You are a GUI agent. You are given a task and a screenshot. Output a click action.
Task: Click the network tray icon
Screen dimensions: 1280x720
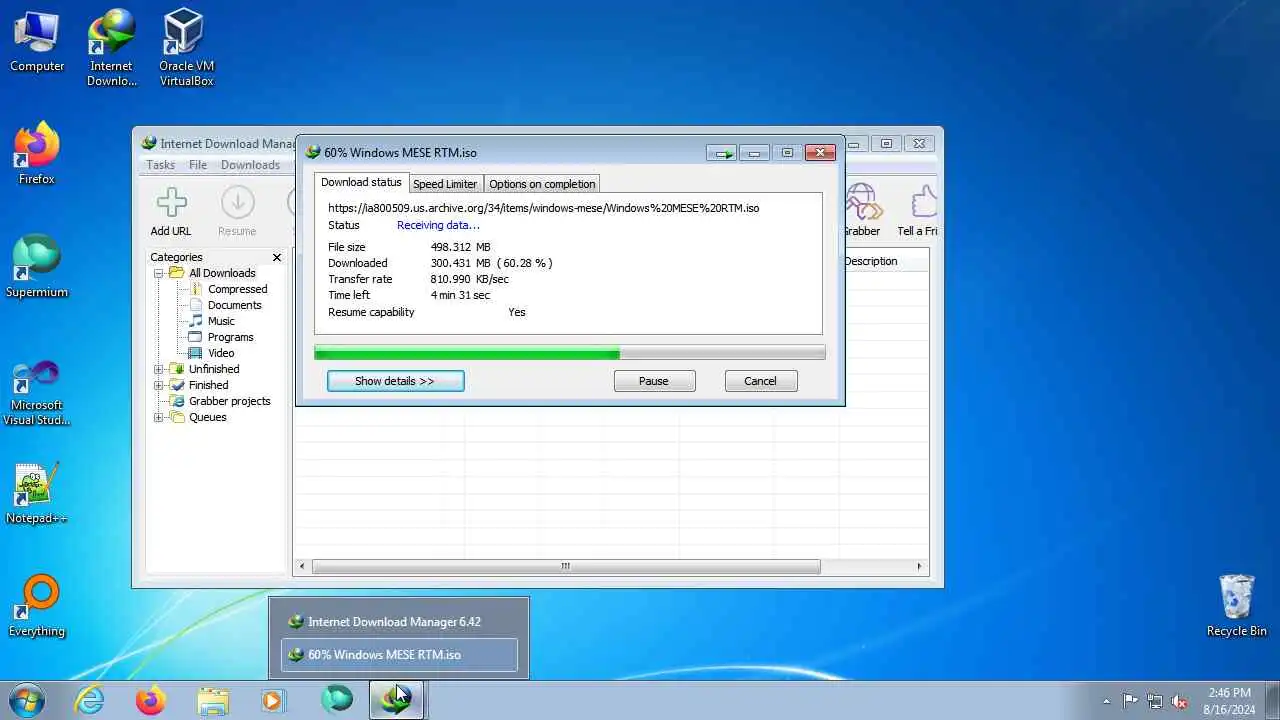coord(1155,701)
